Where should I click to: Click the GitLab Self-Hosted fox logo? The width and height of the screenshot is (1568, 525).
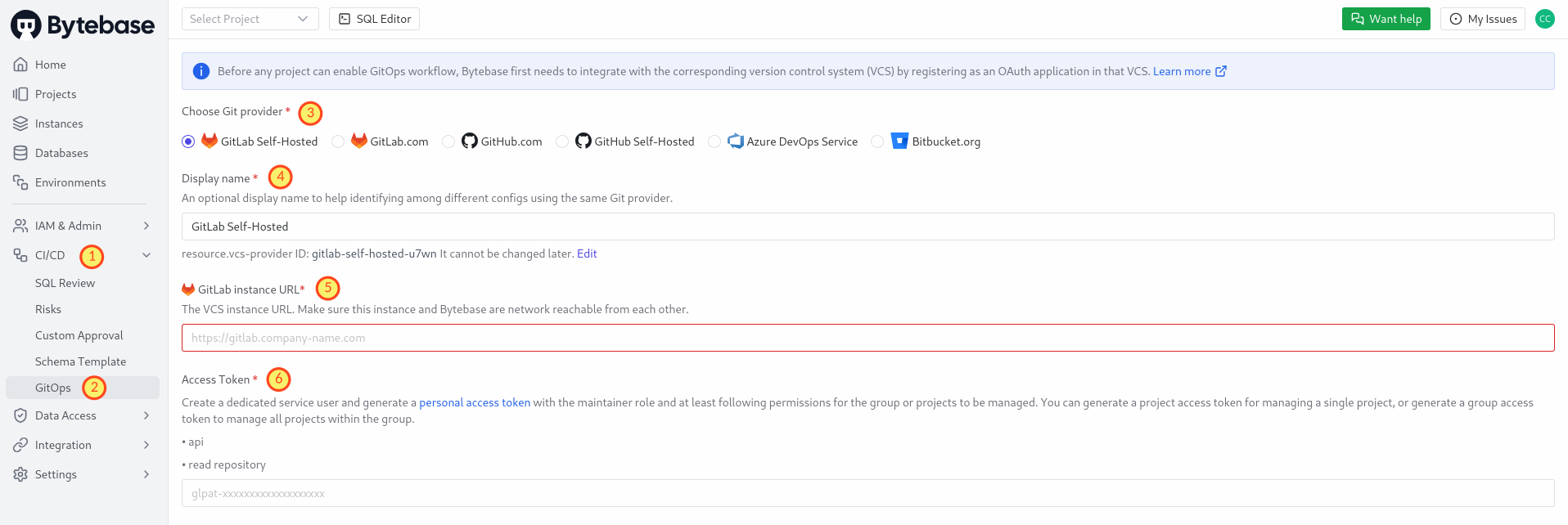(210, 141)
